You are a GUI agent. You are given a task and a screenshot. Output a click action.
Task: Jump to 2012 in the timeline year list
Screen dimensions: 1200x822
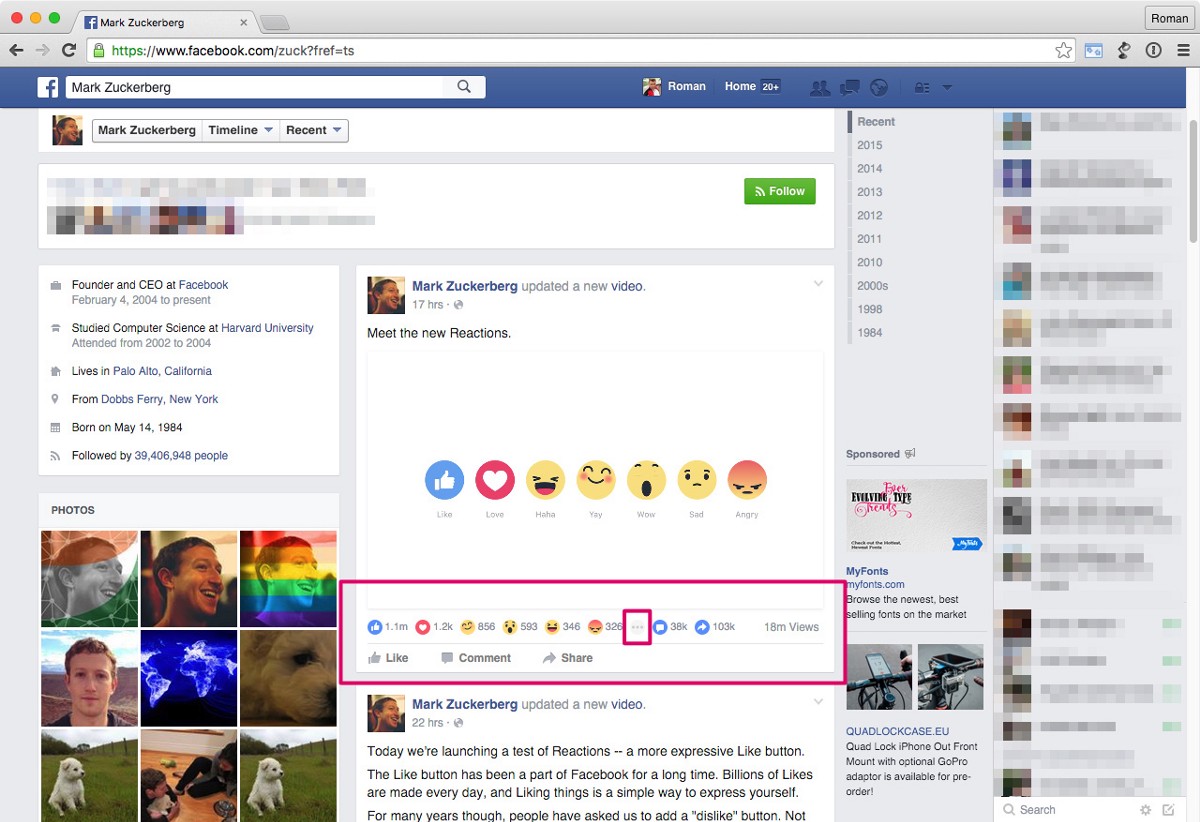click(870, 215)
